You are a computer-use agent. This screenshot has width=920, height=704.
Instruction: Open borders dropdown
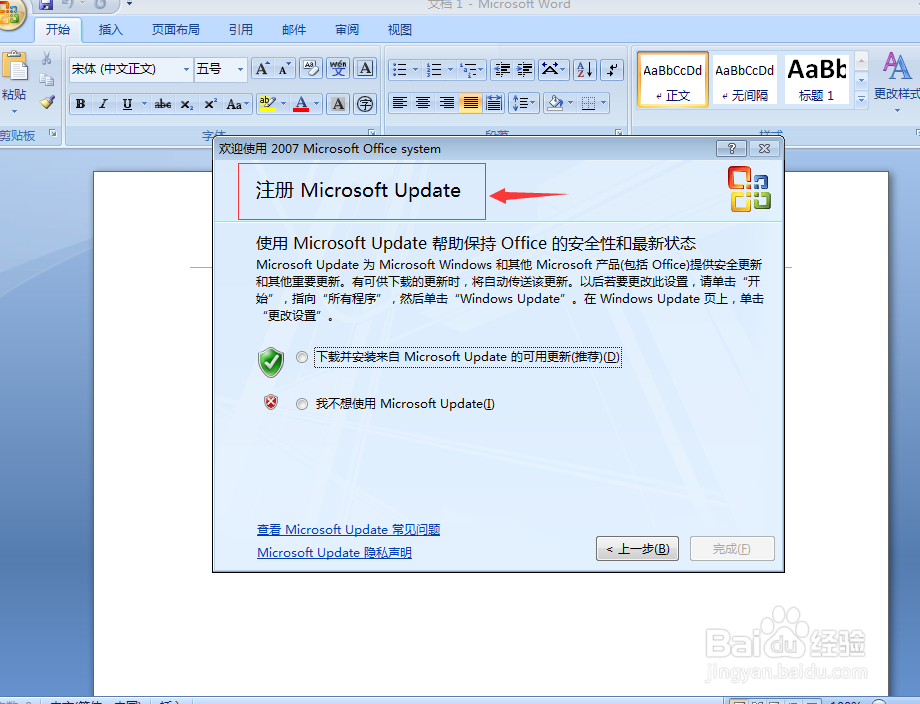pos(603,104)
